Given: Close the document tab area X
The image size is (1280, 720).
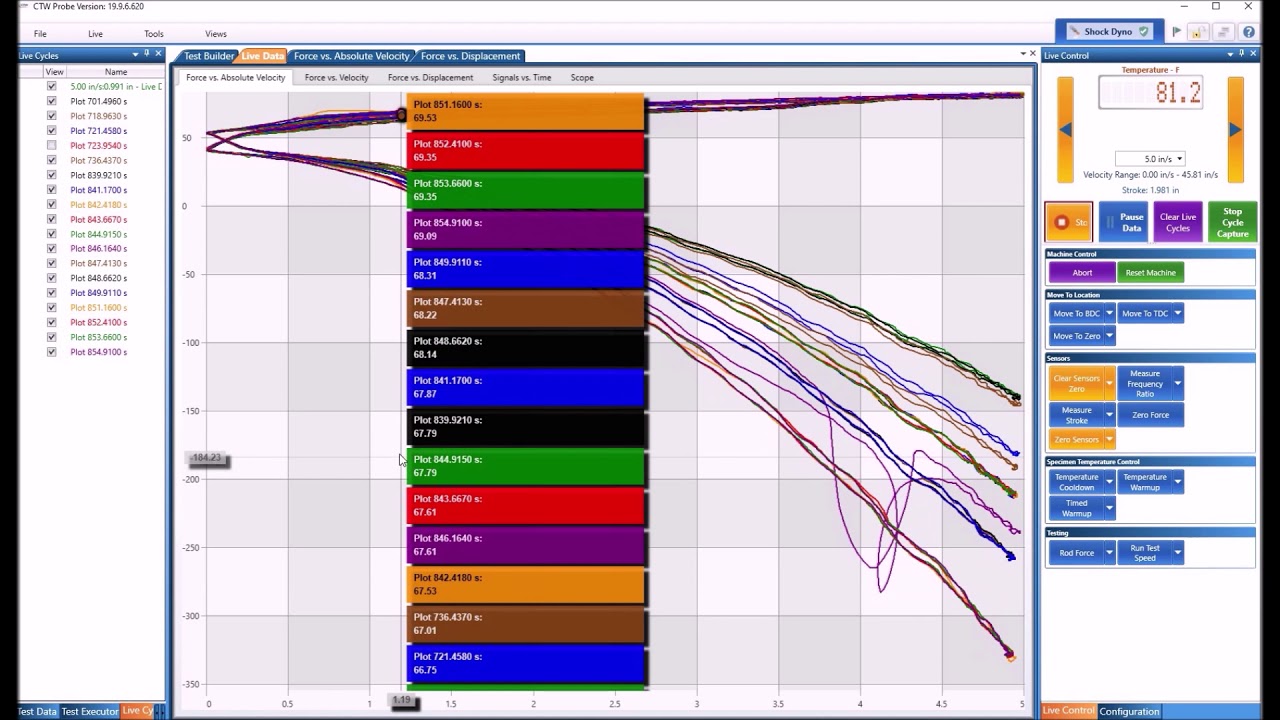Looking at the screenshot, I should pyautogui.click(x=1033, y=54).
